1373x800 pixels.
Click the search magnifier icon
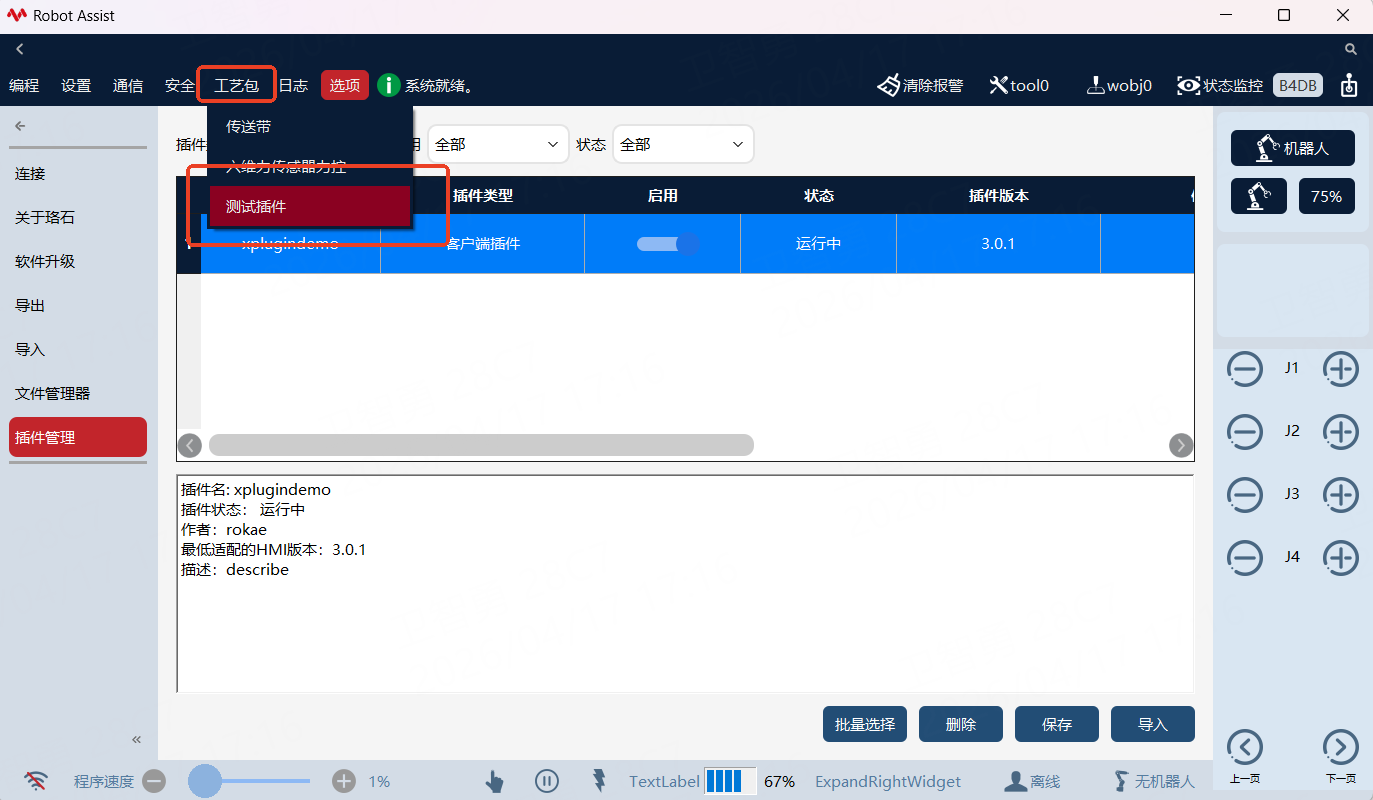(x=1350, y=49)
